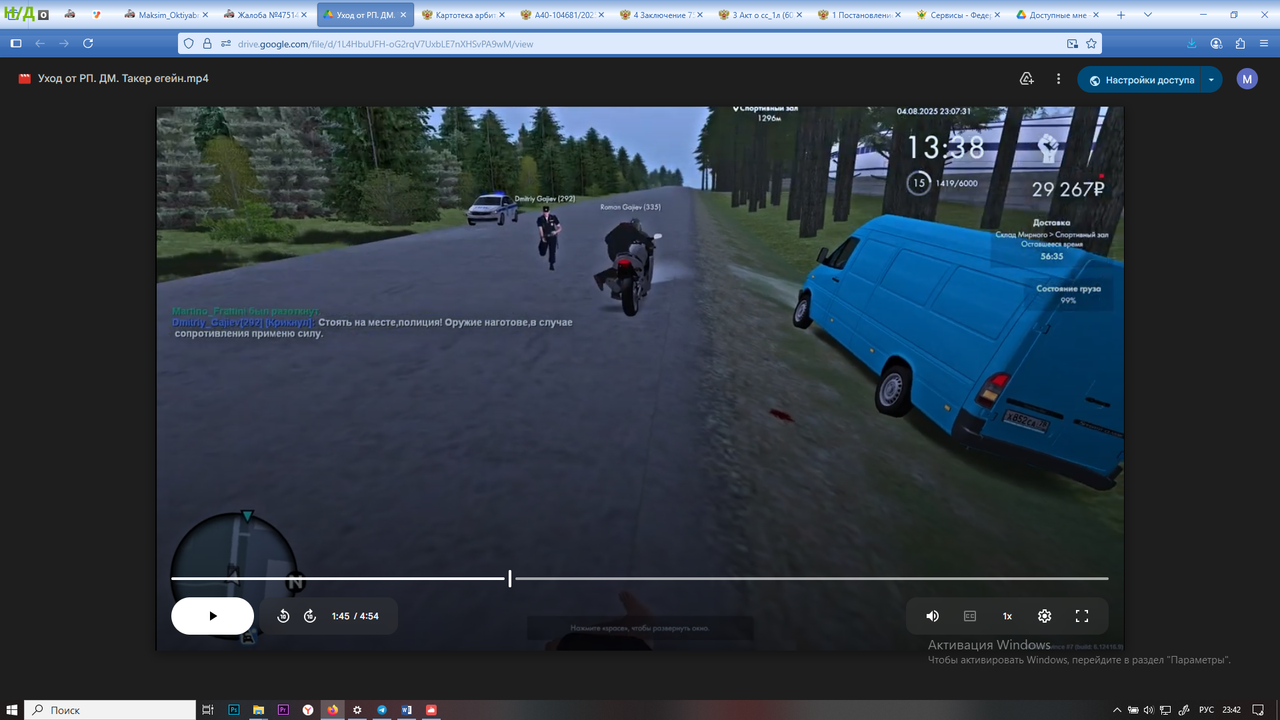The image size is (1280, 720).
Task: Open the browser extensions icon
Action: coord(1240,43)
